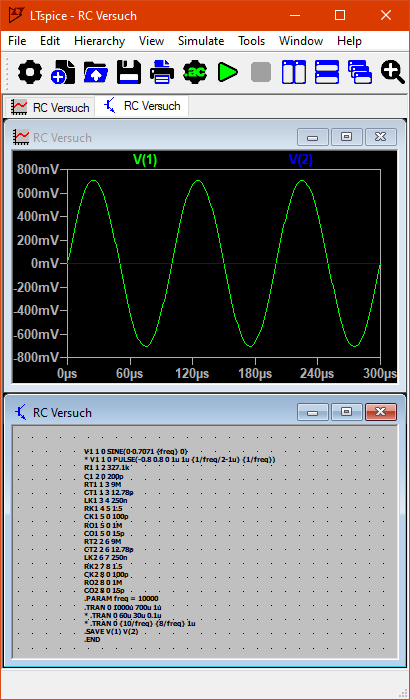Click the printer icon
Viewport: 410px width, 700px height.
click(162, 72)
